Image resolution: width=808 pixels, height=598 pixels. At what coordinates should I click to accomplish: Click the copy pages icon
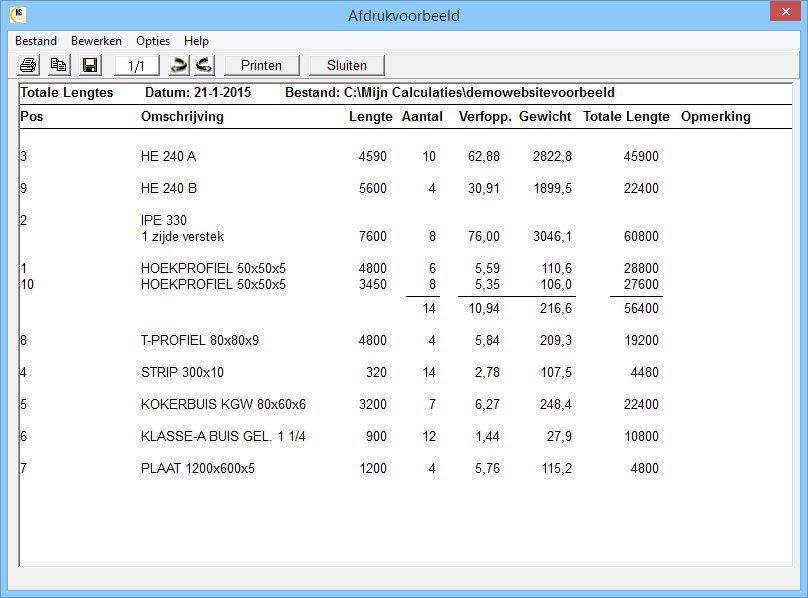click(x=58, y=65)
